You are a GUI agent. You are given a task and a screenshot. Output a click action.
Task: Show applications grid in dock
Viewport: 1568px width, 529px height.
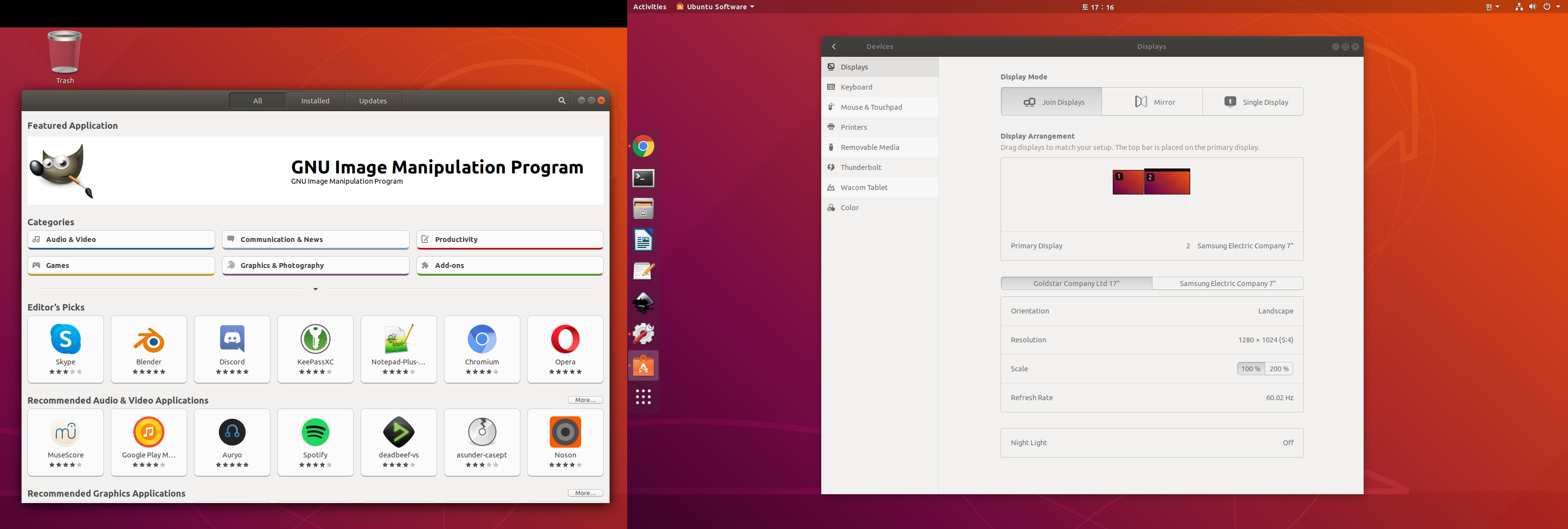pos(643,397)
